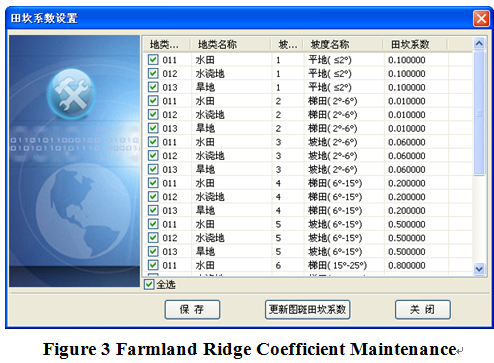Viewport: 494px width, 363px height.
Task: Sort by 田坎系数 column header
Action: [x=415, y=44]
